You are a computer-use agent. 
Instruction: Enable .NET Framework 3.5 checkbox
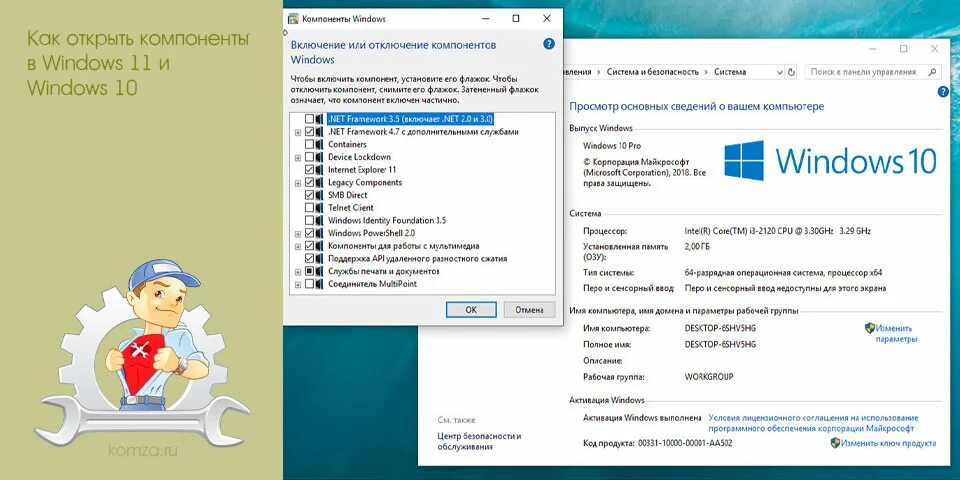click(x=309, y=119)
